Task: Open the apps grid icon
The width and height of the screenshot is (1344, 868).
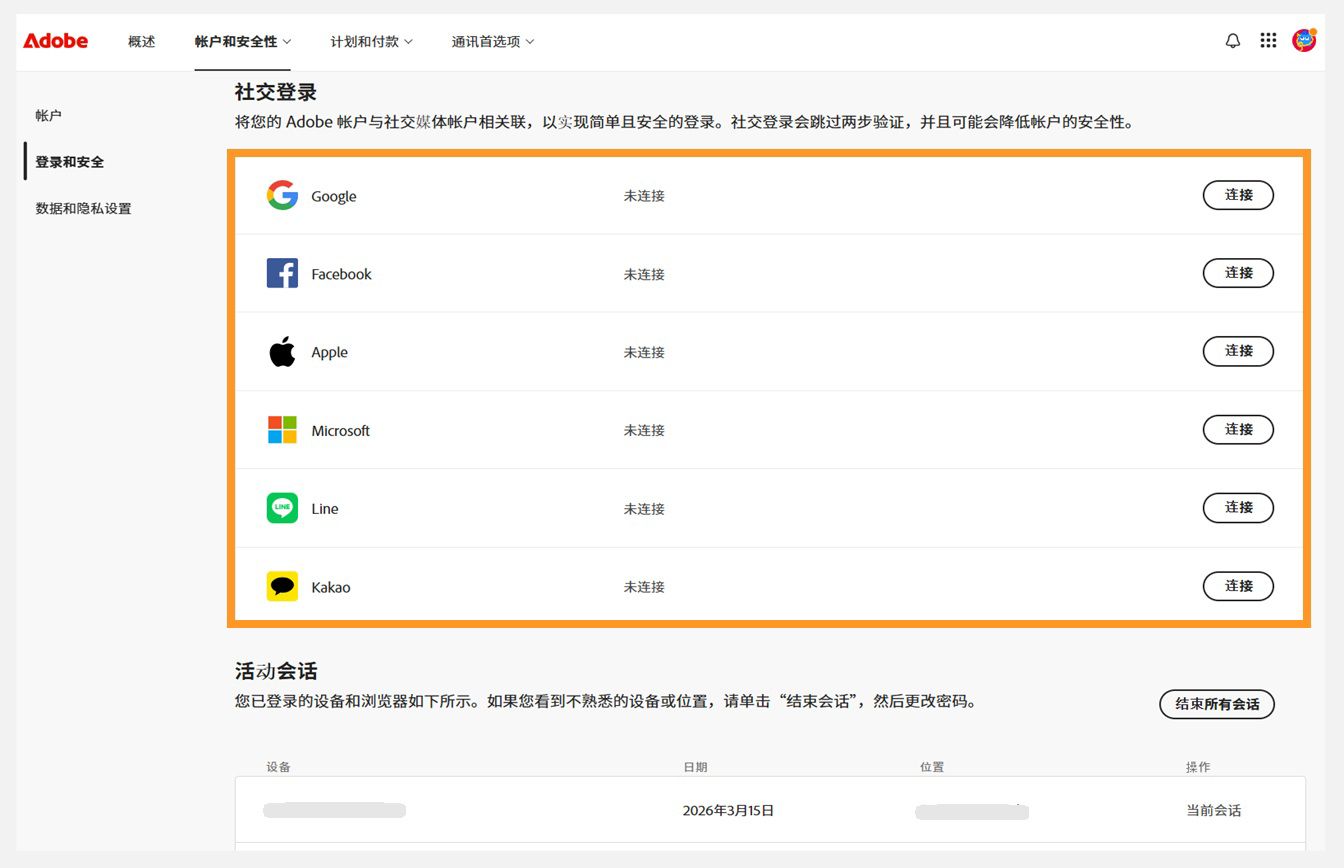Action: point(1268,40)
